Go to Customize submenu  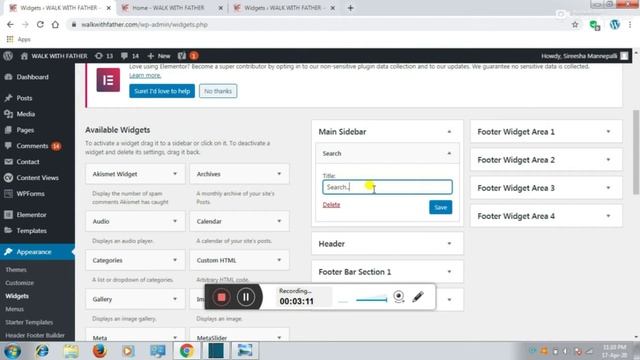click(19, 283)
